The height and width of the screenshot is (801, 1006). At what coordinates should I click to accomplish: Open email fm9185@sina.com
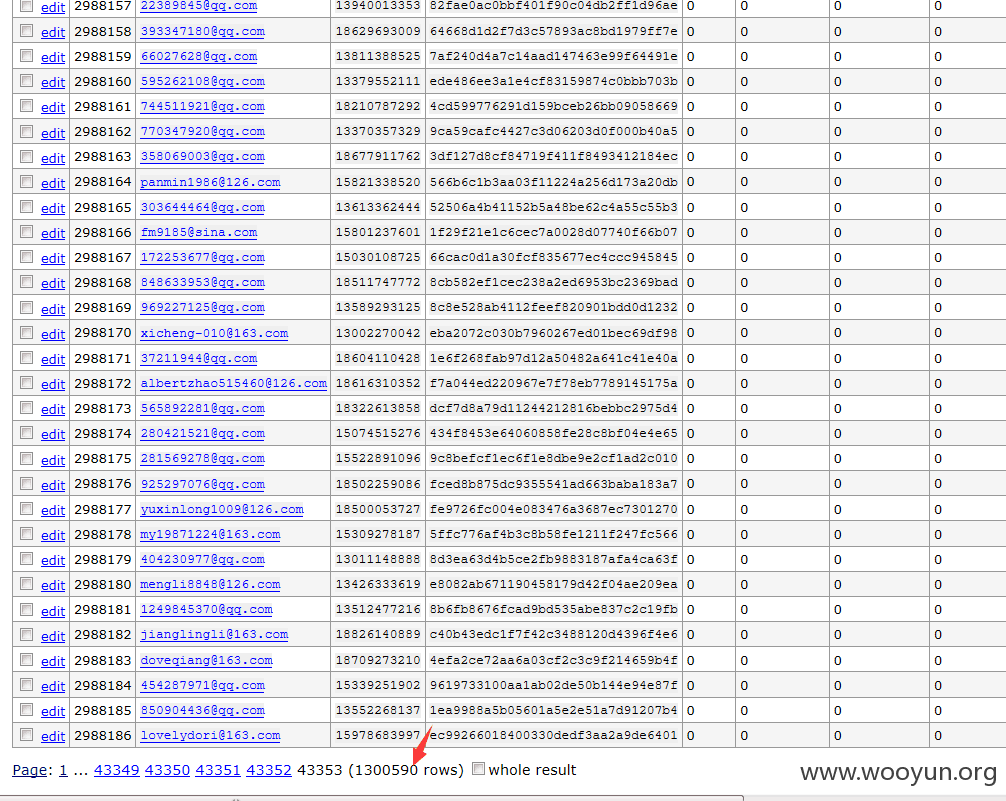coord(199,232)
